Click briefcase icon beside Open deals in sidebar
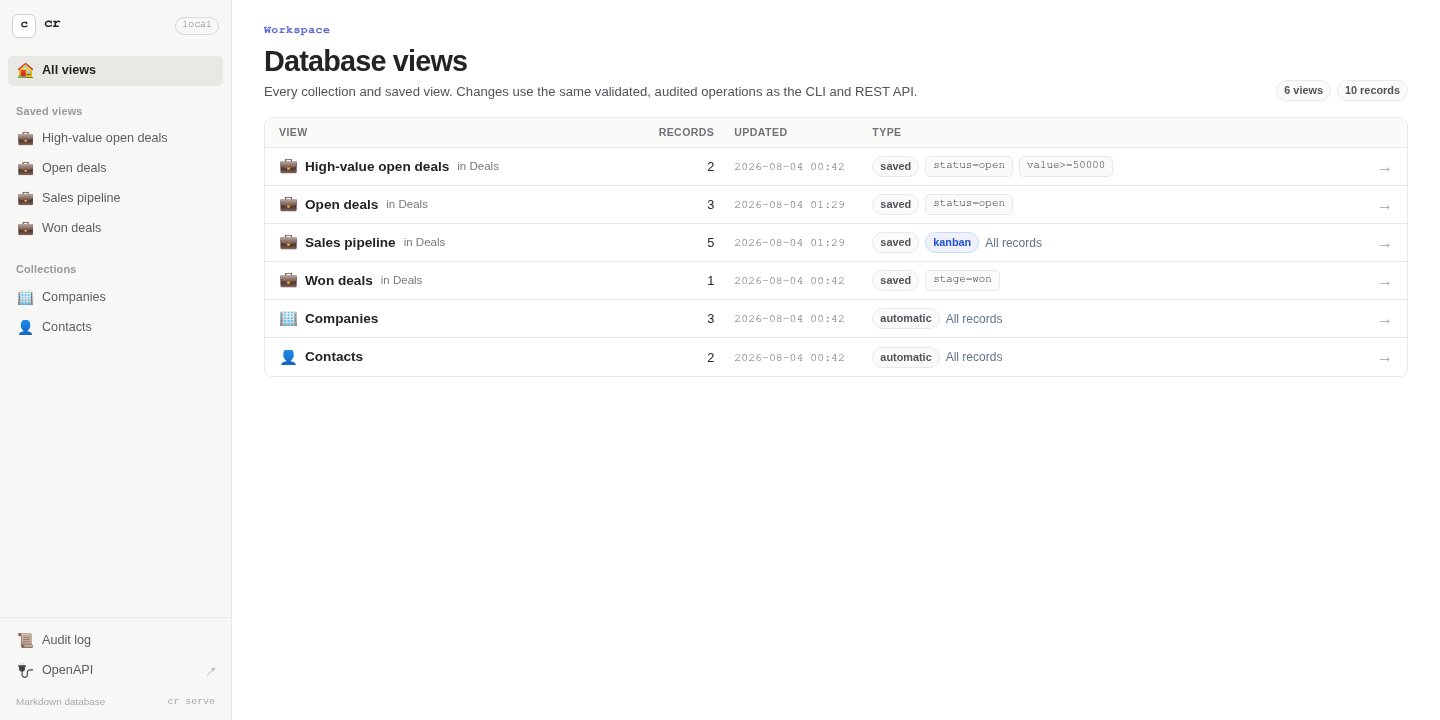Screen dimensions: 1440x720 point(25,168)
